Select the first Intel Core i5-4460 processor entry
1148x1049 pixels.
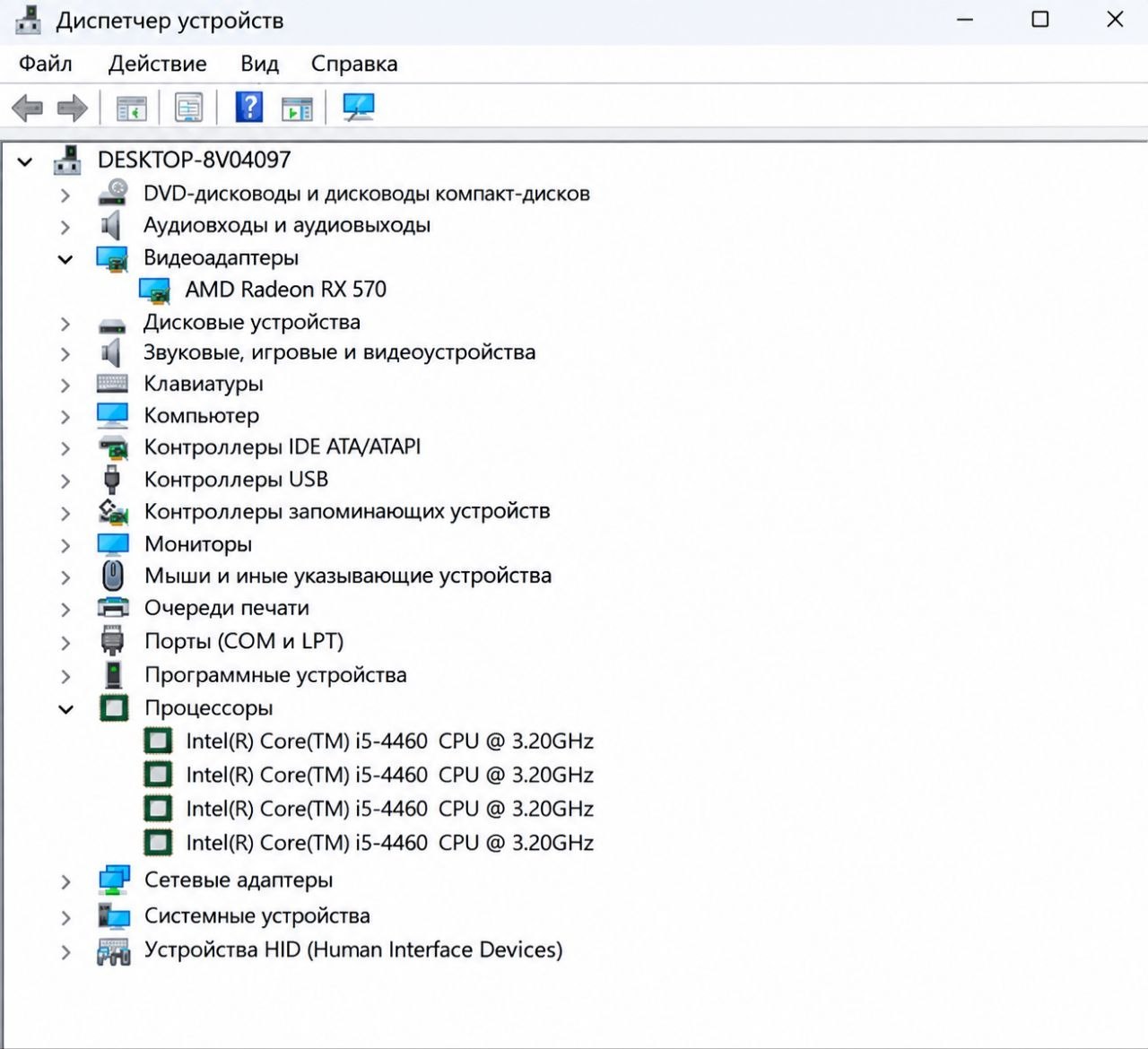tap(389, 741)
